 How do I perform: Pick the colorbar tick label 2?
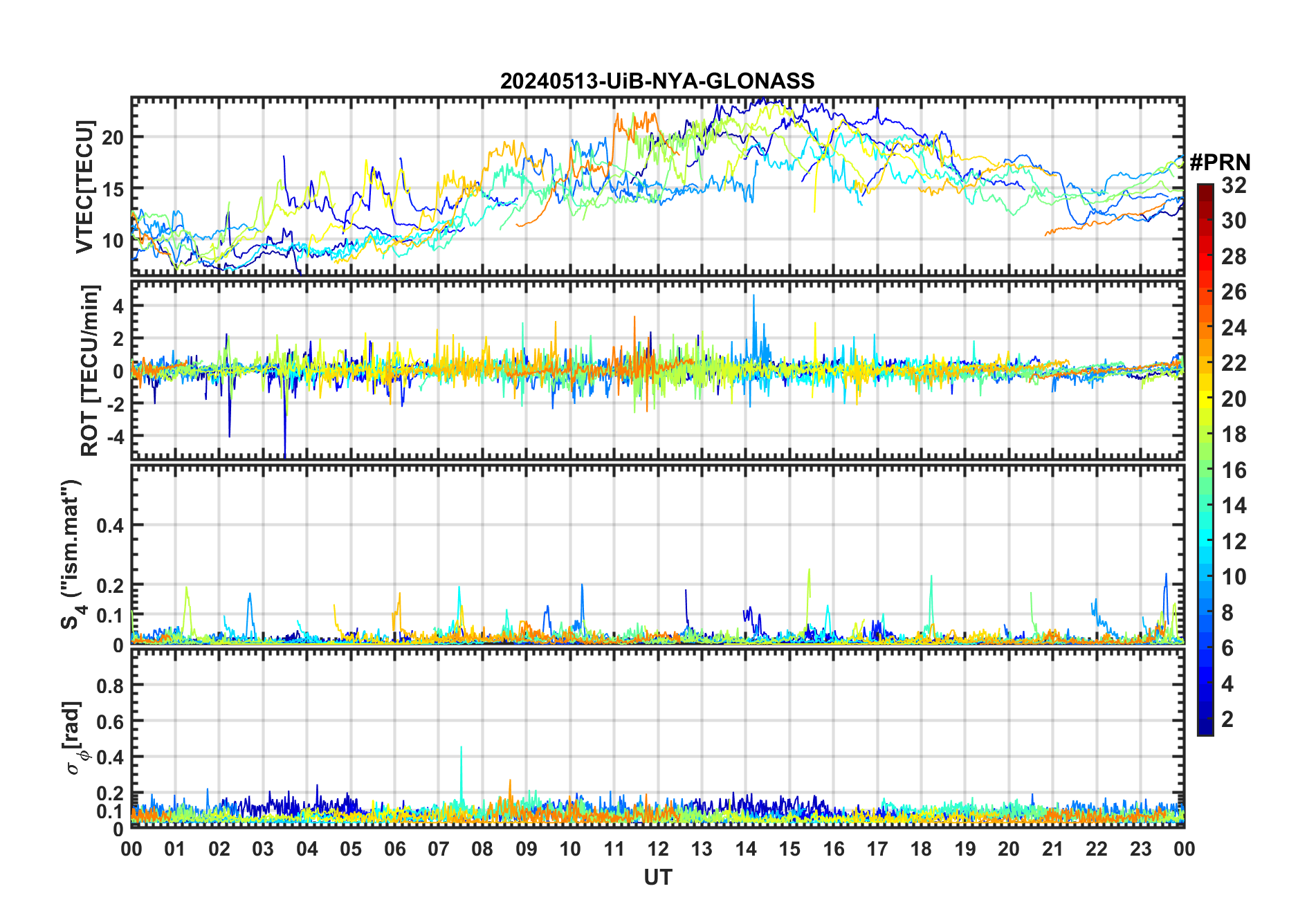pyautogui.click(x=1227, y=719)
